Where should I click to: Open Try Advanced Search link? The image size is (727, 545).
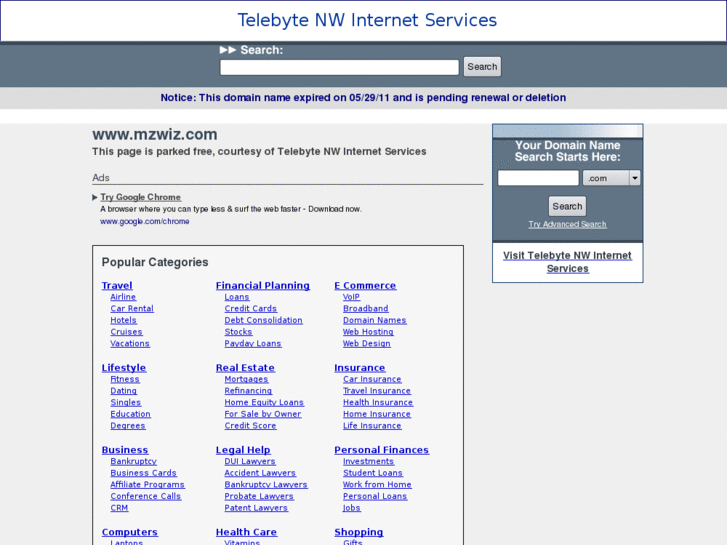click(567, 224)
